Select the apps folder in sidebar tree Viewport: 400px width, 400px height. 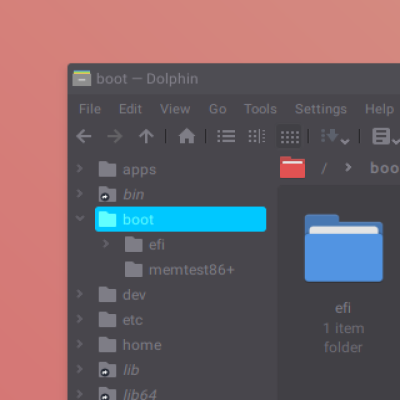point(127,169)
